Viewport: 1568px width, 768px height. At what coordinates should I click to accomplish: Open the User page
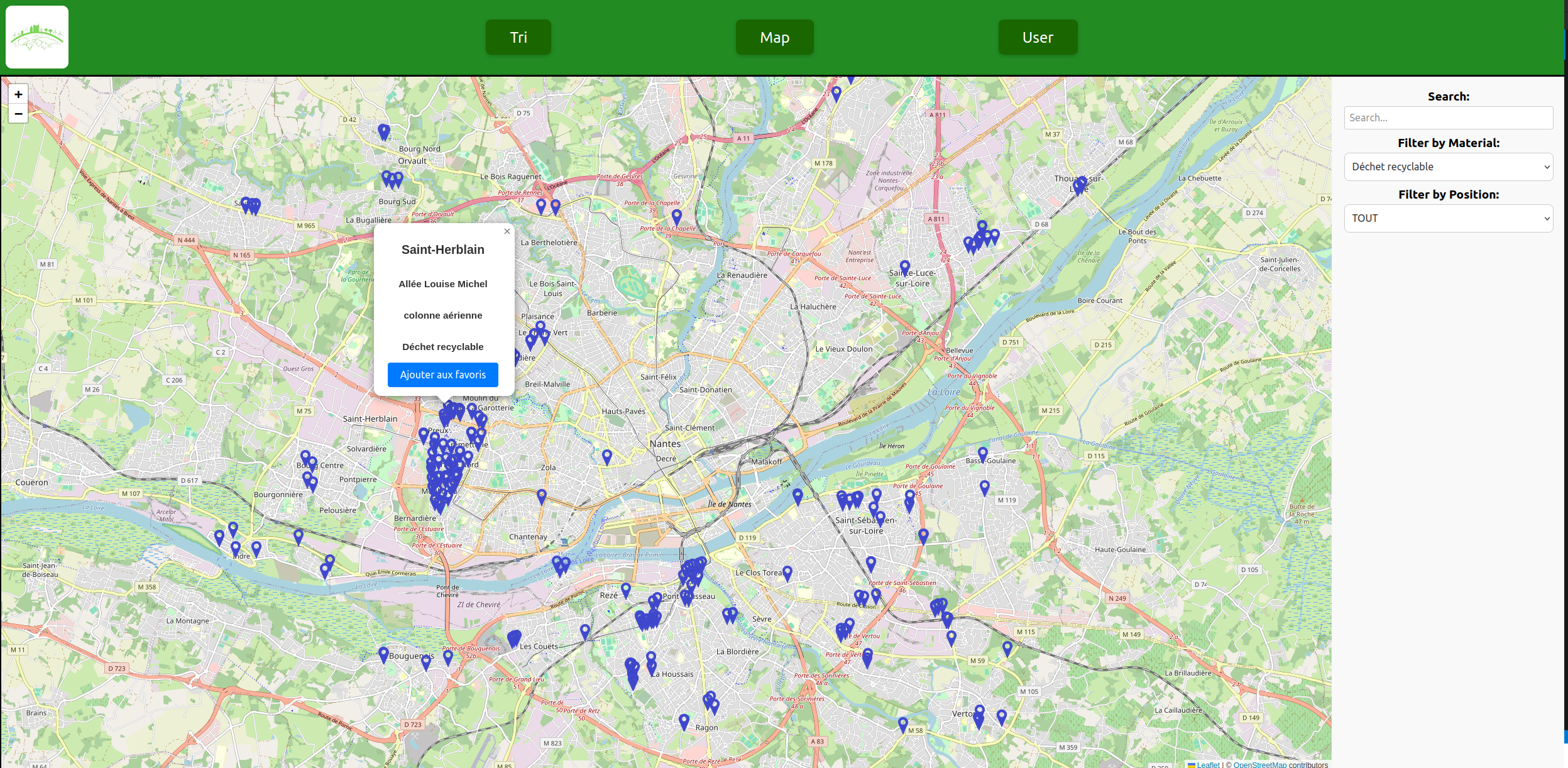1038,37
